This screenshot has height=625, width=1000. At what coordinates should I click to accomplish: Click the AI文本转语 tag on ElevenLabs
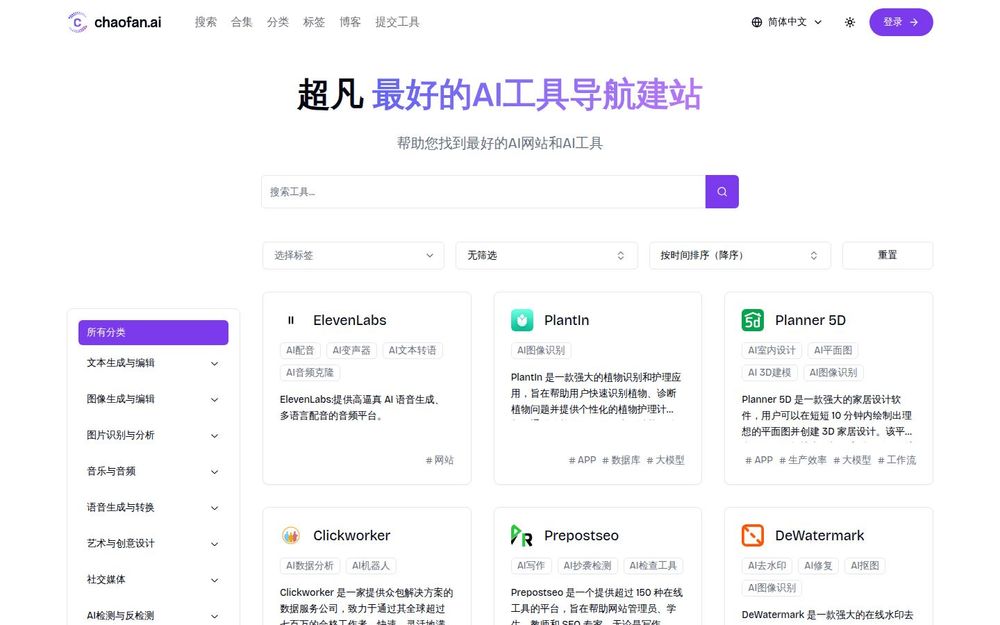coord(413,350)
